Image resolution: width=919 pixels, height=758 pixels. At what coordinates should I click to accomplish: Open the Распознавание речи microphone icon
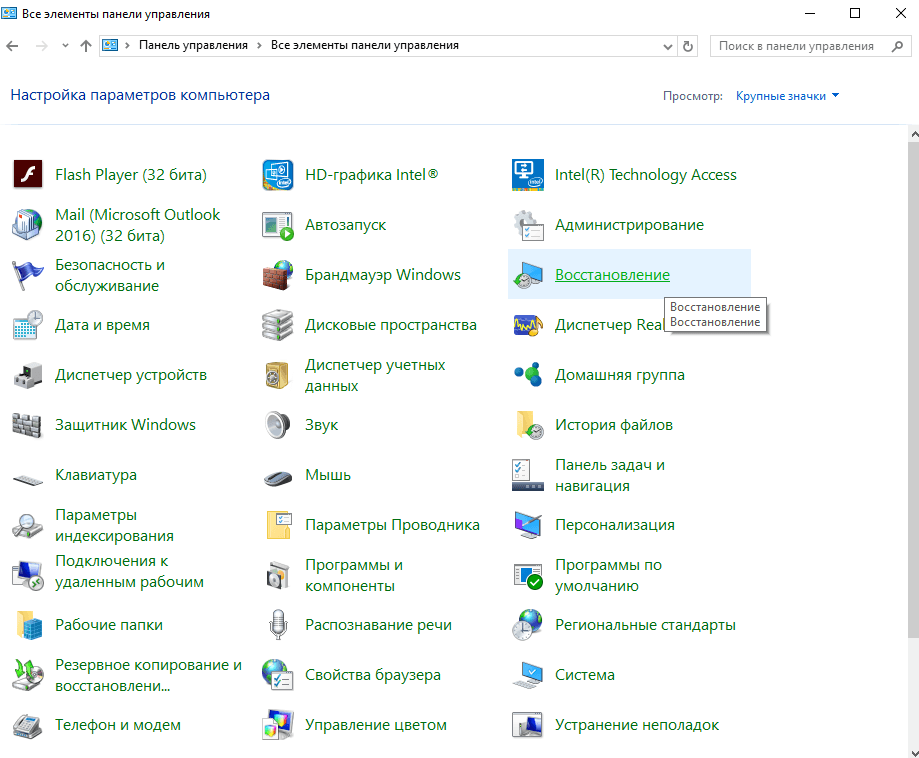[x=277, y=625]
